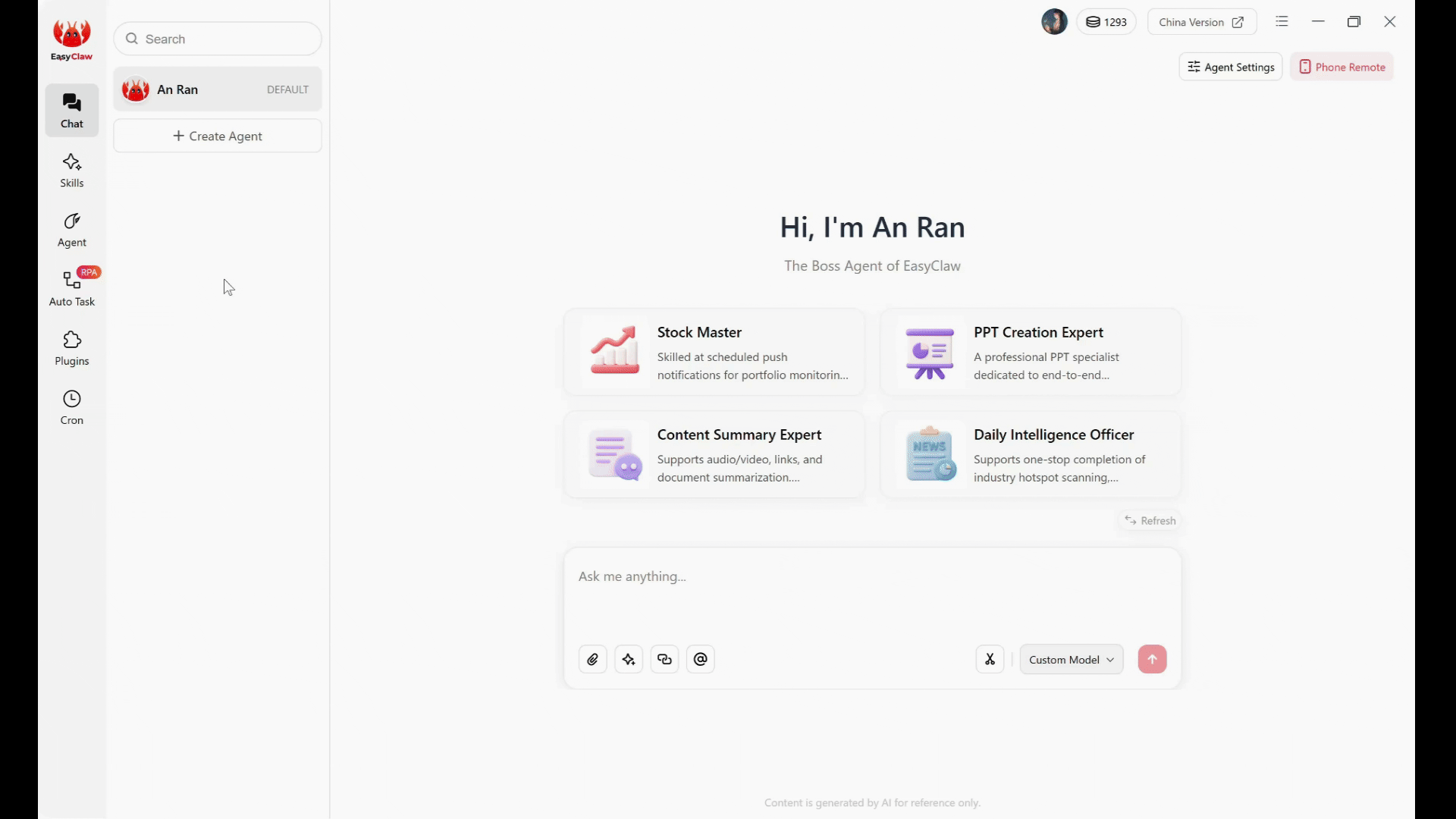The image size is (1456, 819).
Task: Click the @ mention icon
Action: coord(701,660)
